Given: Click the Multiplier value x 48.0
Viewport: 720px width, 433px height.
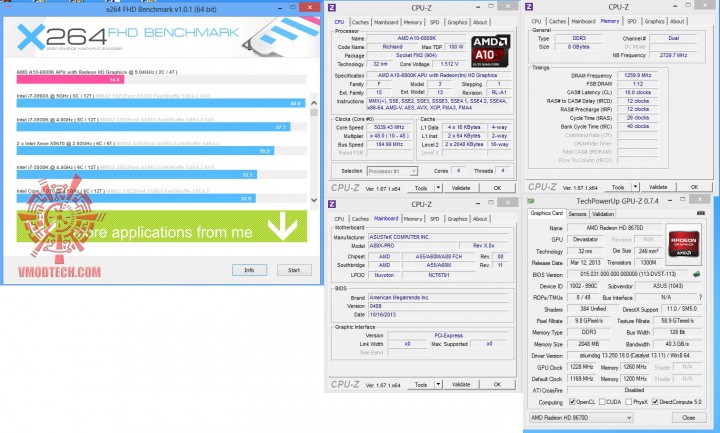Looking at the screenshot, I should (x=389, y=136).
